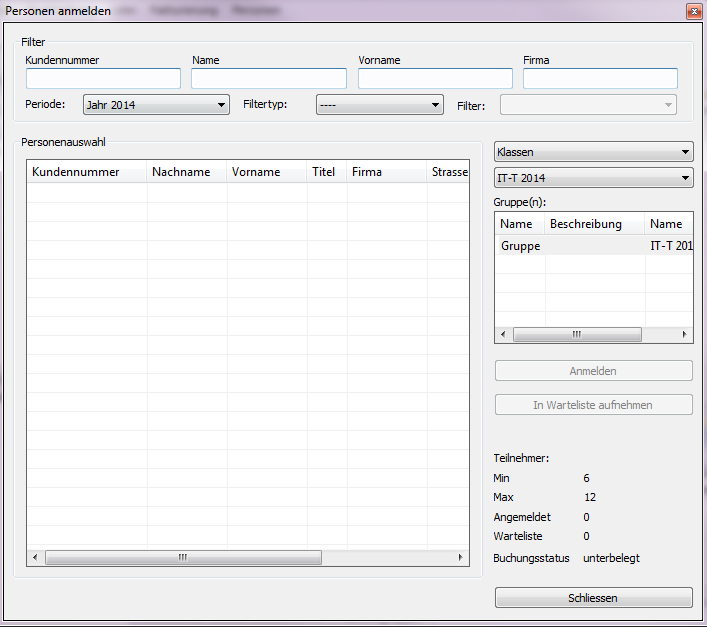This screenshot has width=707, height=627.
Task: Sort by Kundennummer column header
Action: [x=86, y=172]
